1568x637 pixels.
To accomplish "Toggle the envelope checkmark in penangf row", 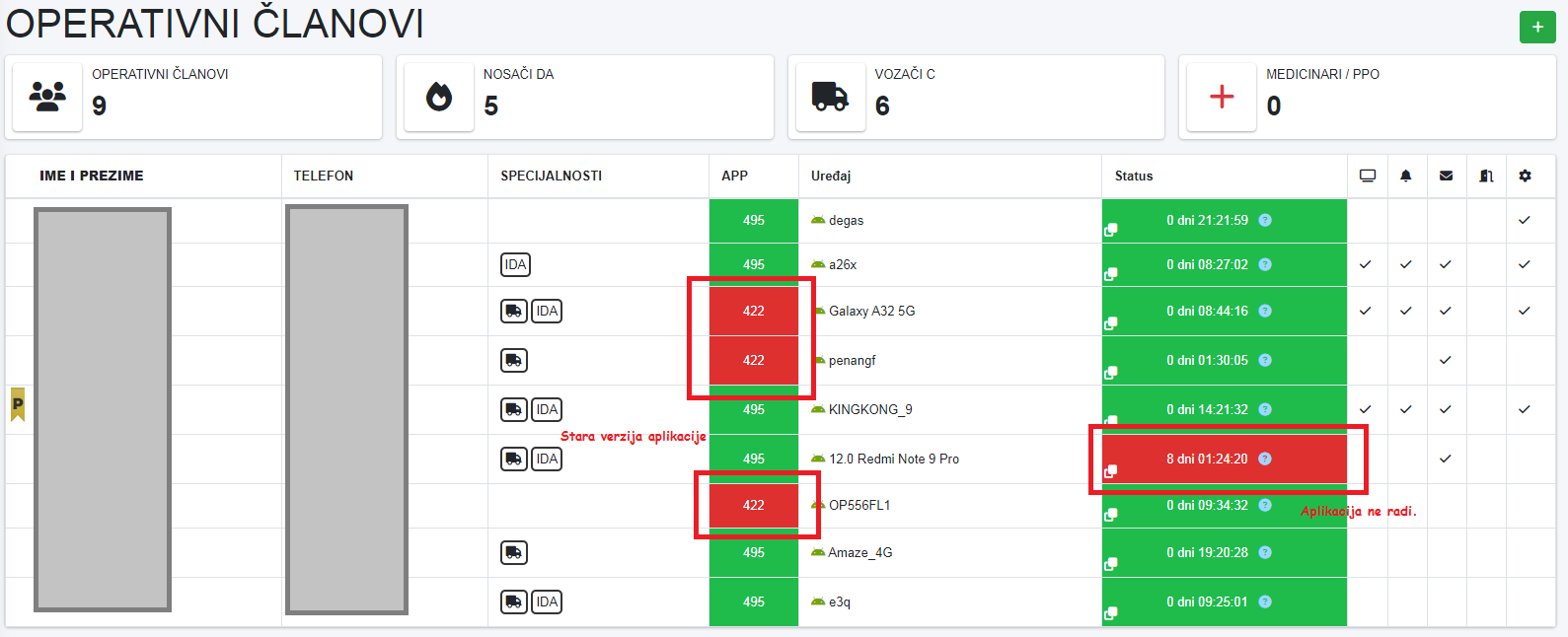I will (x=1446, y=360).
